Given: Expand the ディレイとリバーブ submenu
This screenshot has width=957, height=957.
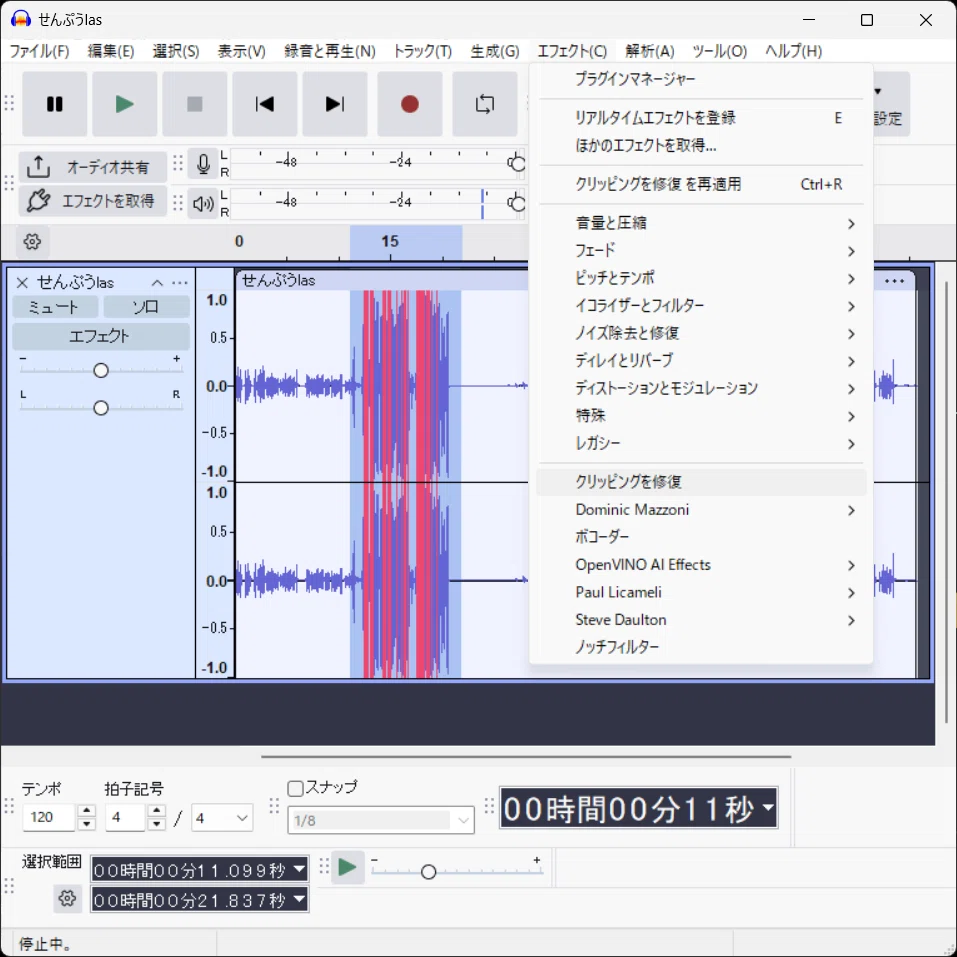Looking at the screenshot, I should (x=701, y=361).
